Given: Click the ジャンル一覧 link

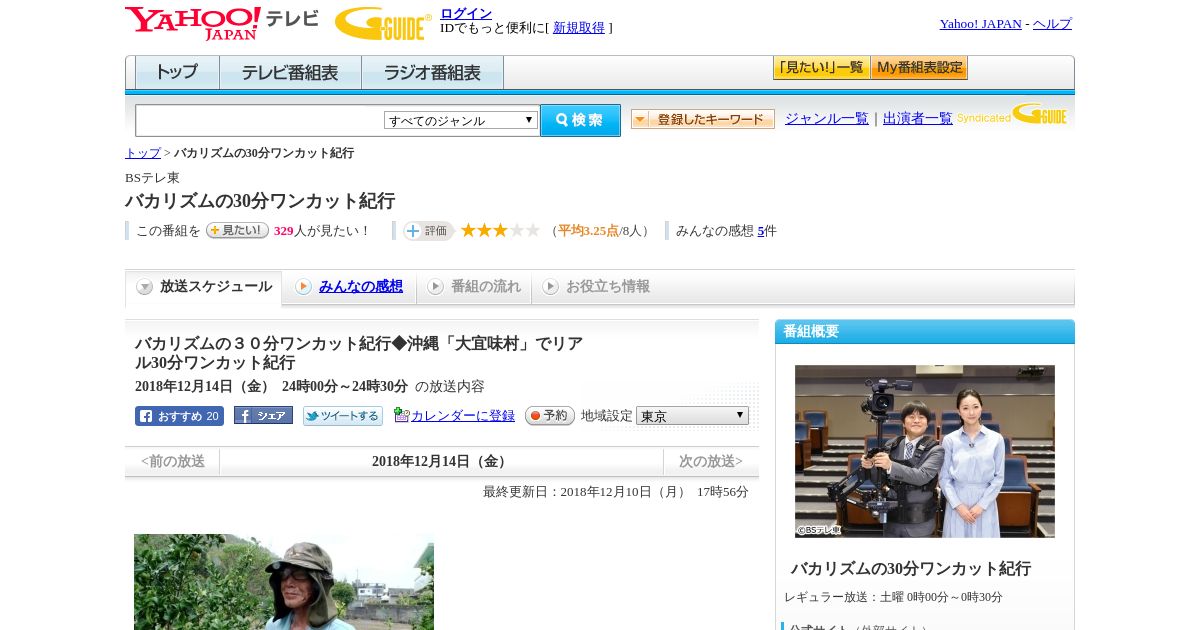Looking at the screenshot, I should click(x=827, y=119).
